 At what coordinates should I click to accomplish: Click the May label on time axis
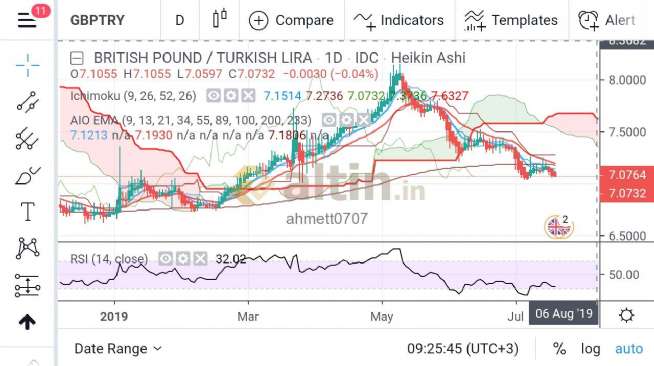381,317
